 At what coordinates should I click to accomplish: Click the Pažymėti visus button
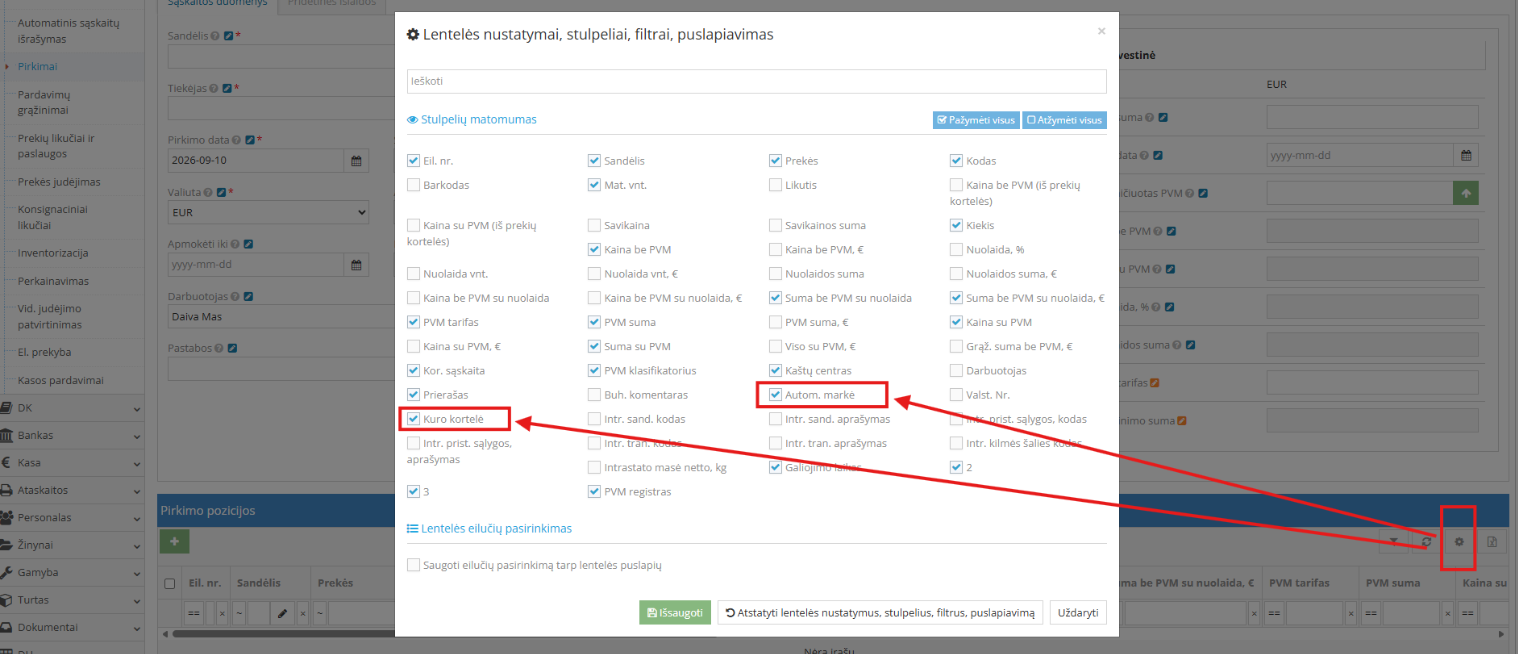976,120
